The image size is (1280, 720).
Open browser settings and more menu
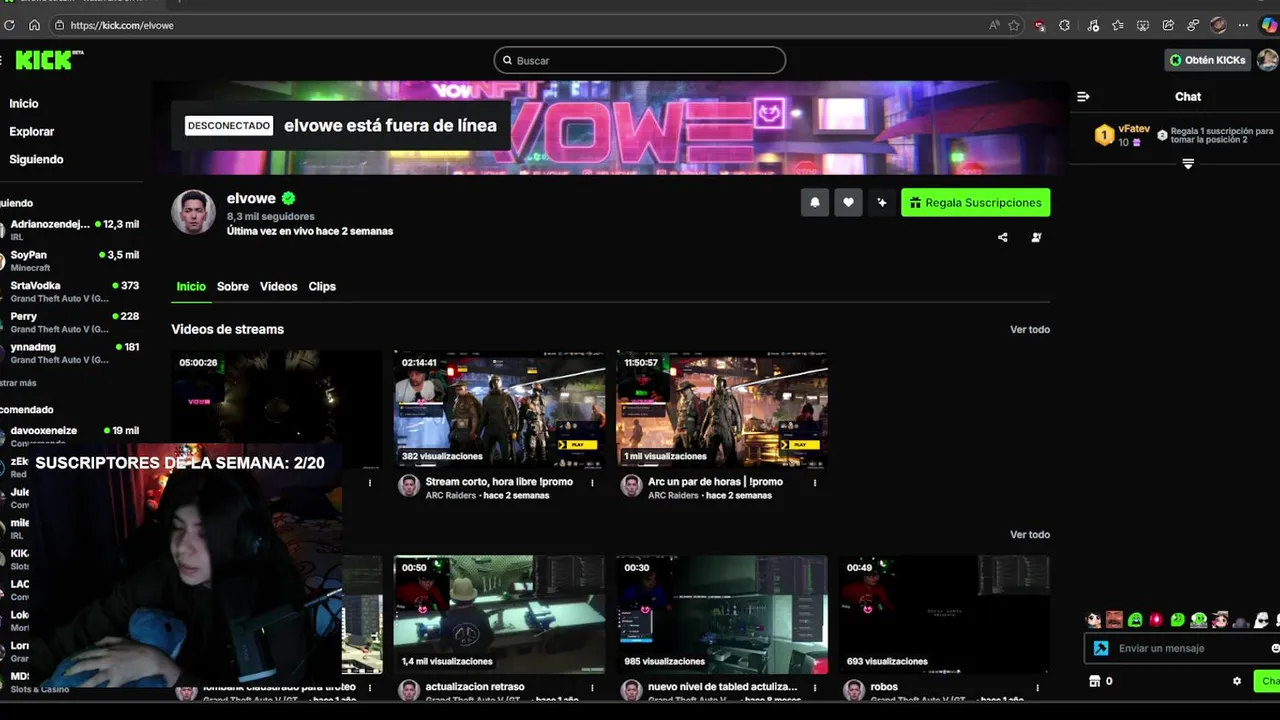point(1243,25)
